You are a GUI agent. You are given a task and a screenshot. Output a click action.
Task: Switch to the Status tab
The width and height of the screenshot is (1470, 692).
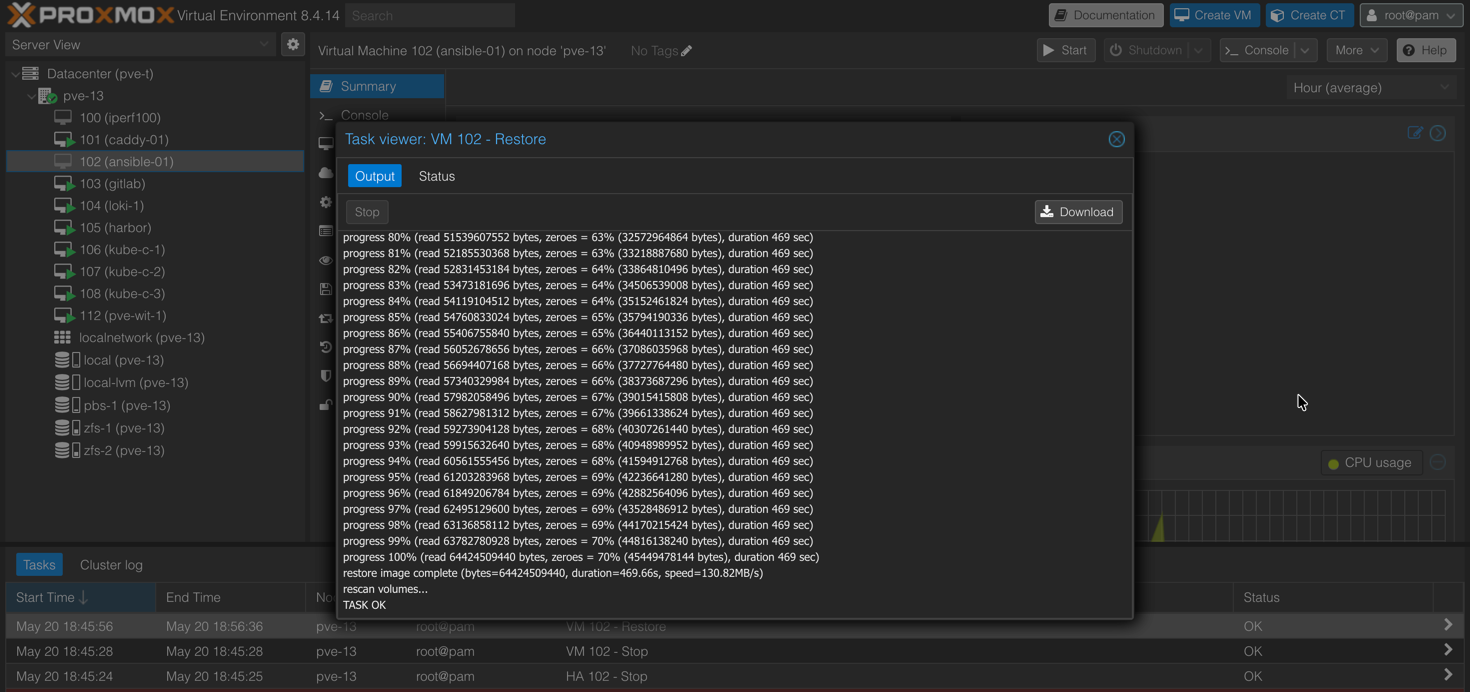click(x=437, y=176)
